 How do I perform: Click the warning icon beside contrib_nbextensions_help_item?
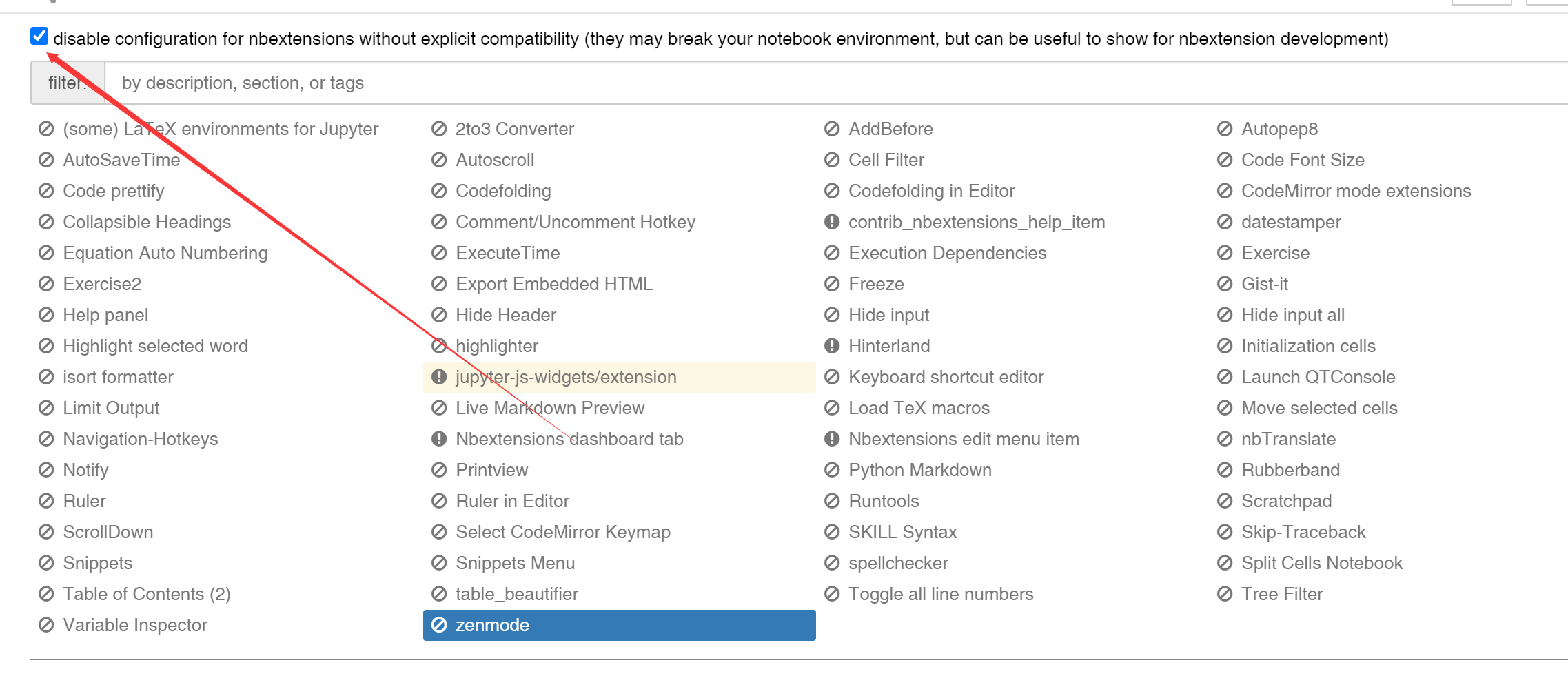(x=832, y=222)
